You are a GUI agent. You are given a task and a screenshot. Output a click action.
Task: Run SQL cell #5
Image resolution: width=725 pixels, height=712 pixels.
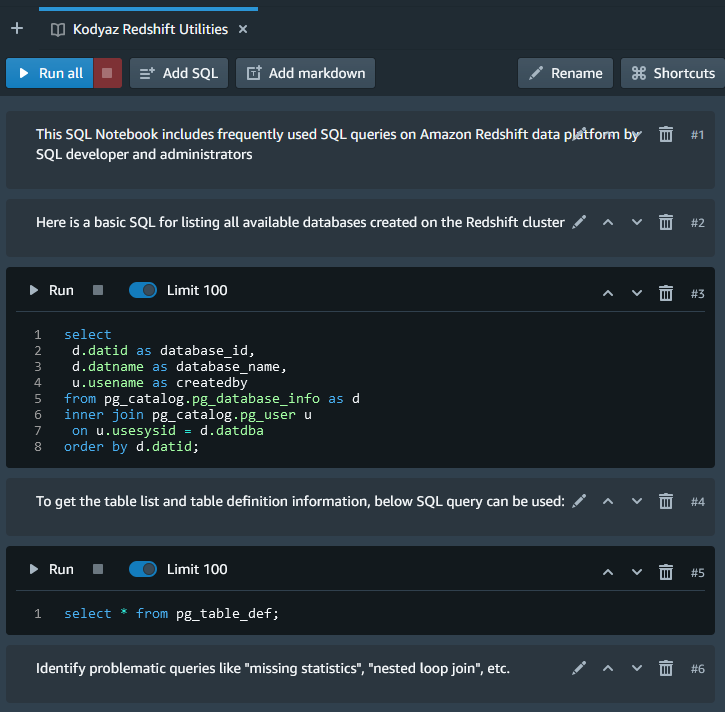click(x=51, y=569)
